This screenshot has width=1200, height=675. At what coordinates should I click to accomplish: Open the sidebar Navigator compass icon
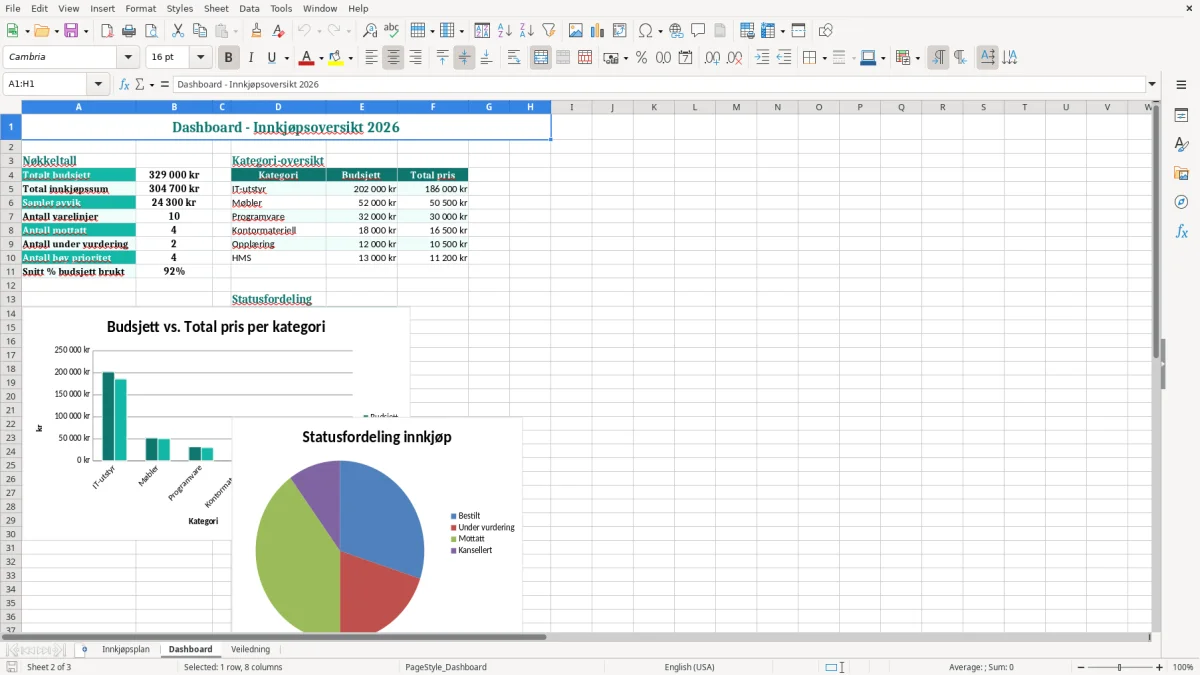pyautogui.click(x=1181, y=203)
